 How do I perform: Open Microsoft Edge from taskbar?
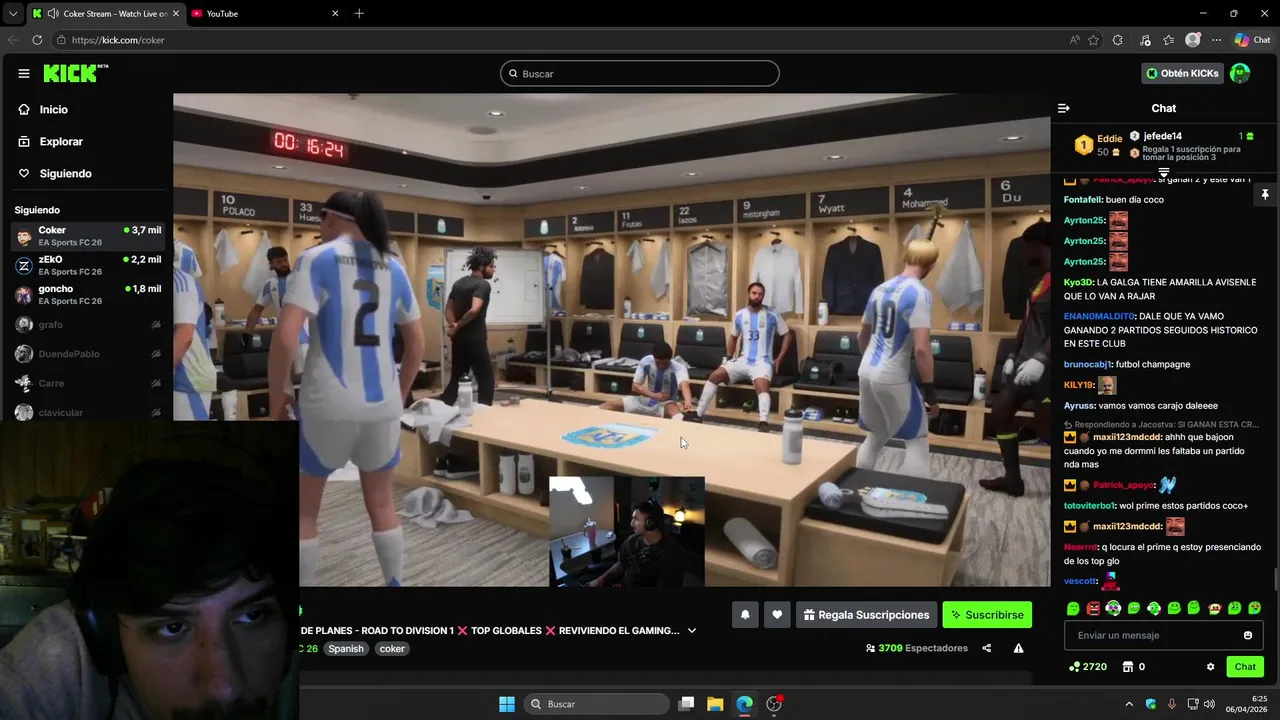pyautogui.click(x=744, y=704)
